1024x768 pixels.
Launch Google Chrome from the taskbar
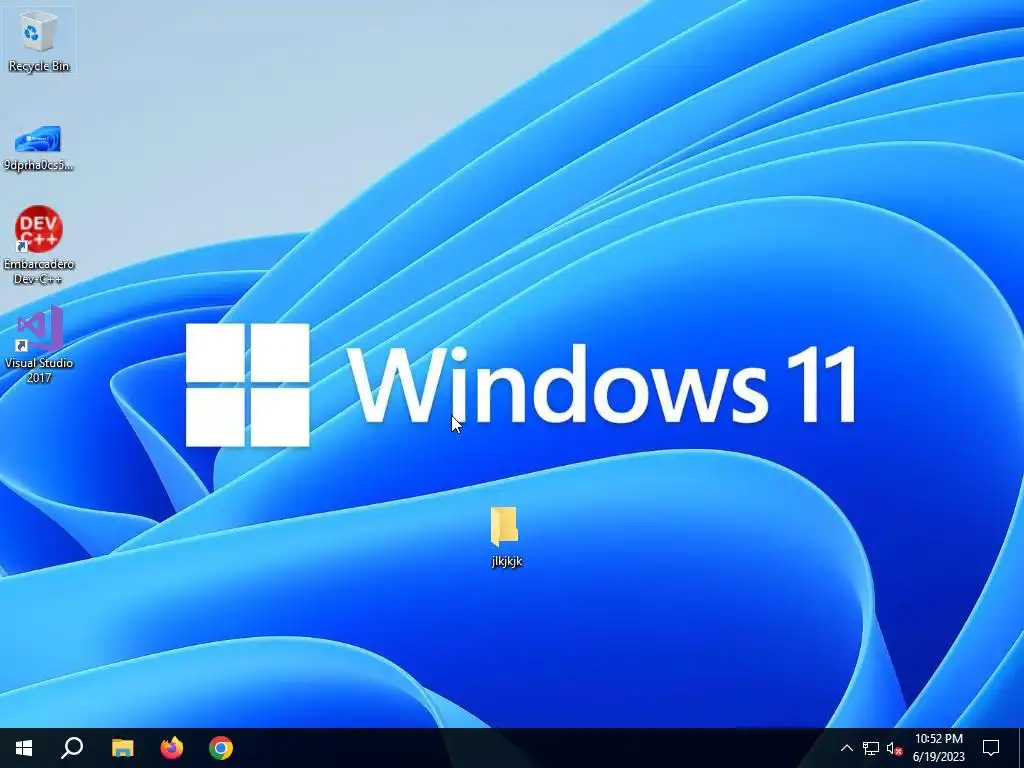click(221, 748)
